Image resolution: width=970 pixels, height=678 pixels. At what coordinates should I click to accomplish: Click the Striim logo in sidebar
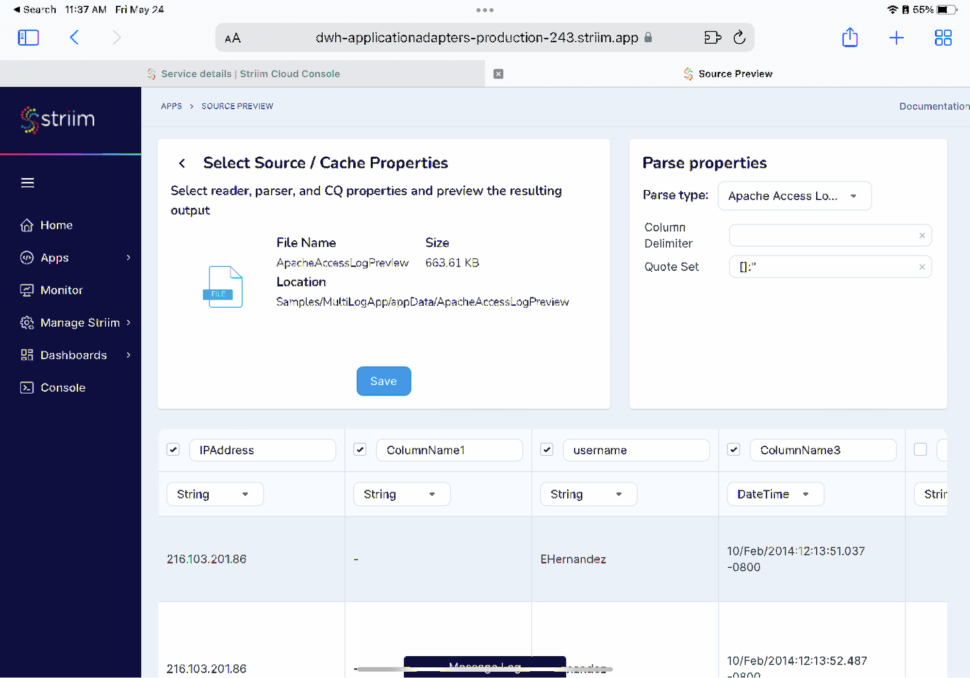58,120
